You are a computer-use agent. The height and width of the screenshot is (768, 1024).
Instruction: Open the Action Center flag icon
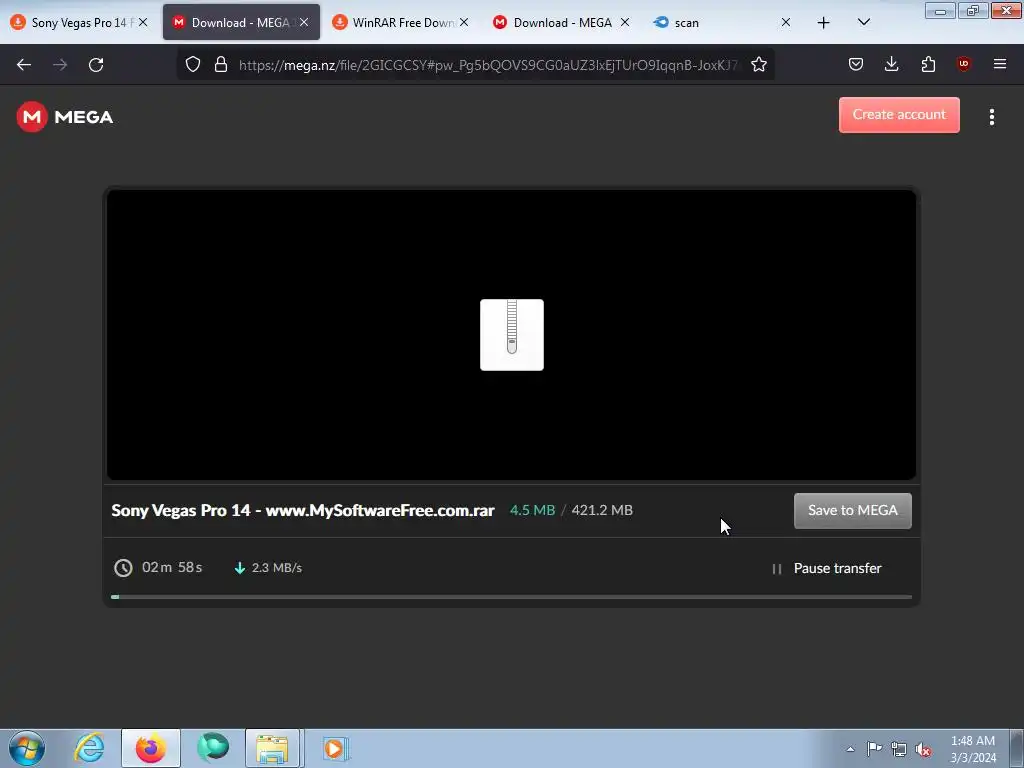pos(874,749)
